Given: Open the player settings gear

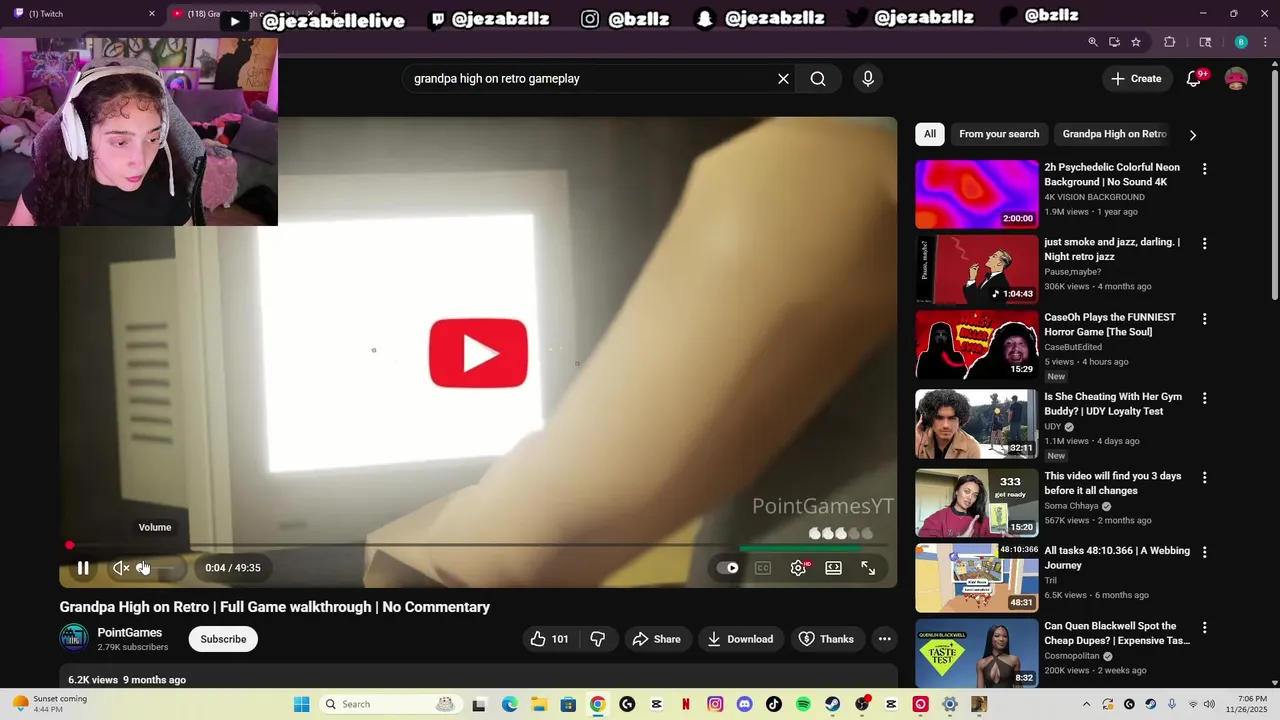Looking at the screenshot, I should coord(798,568).
